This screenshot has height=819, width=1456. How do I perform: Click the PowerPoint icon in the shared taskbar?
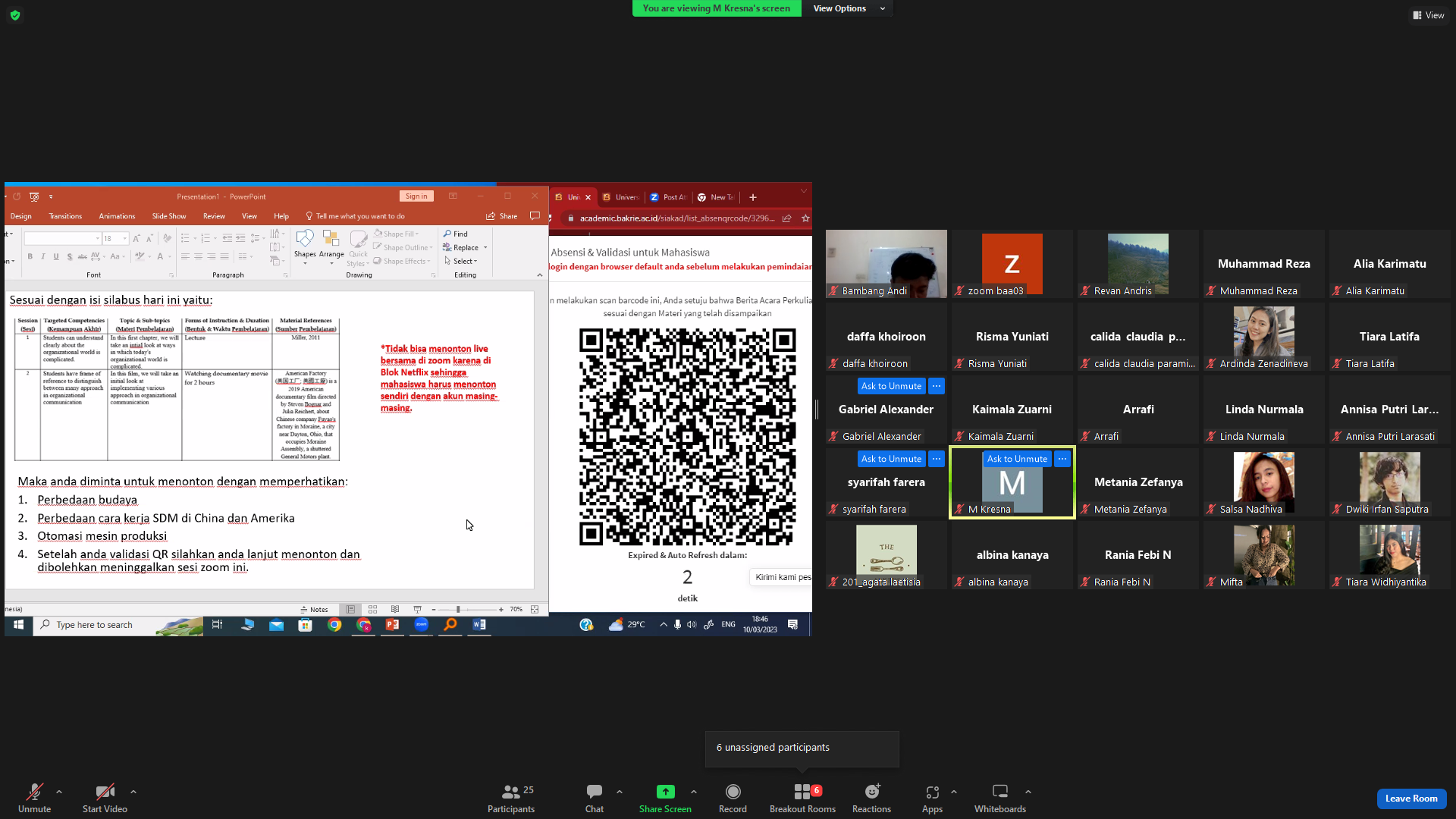392,625
